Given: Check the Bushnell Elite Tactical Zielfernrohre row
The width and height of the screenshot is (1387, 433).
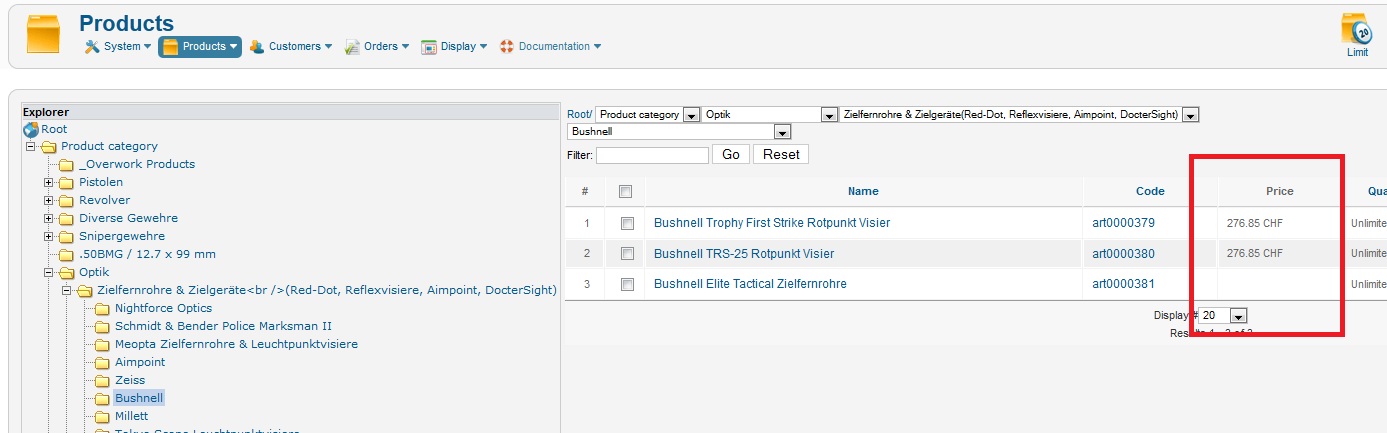Looking at the screenshot, I should 627,285.
